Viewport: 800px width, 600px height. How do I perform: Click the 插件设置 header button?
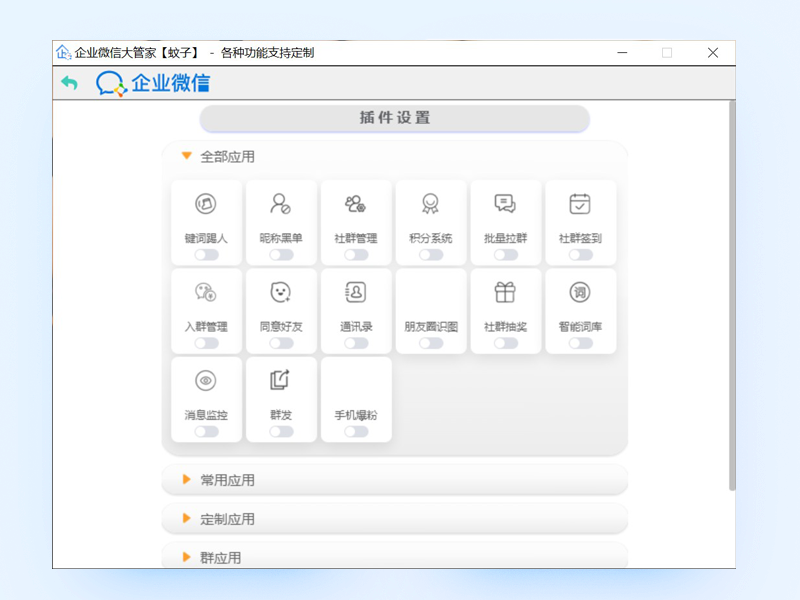[394, 118]
